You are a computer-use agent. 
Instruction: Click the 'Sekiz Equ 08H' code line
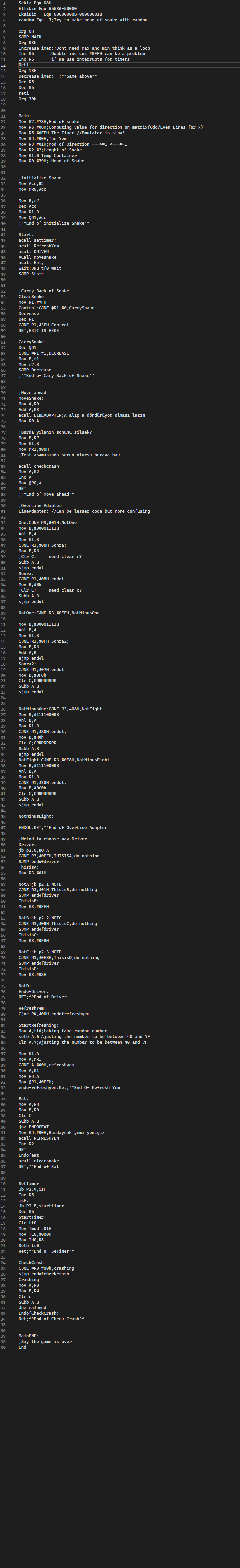point(35,3)
